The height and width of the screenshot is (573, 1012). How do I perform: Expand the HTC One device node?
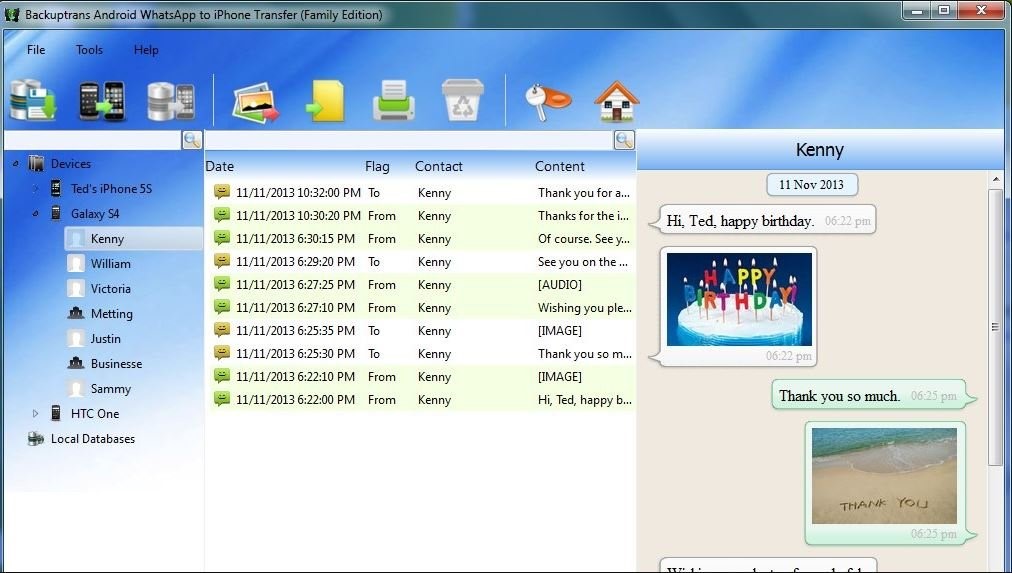(35, 414)
